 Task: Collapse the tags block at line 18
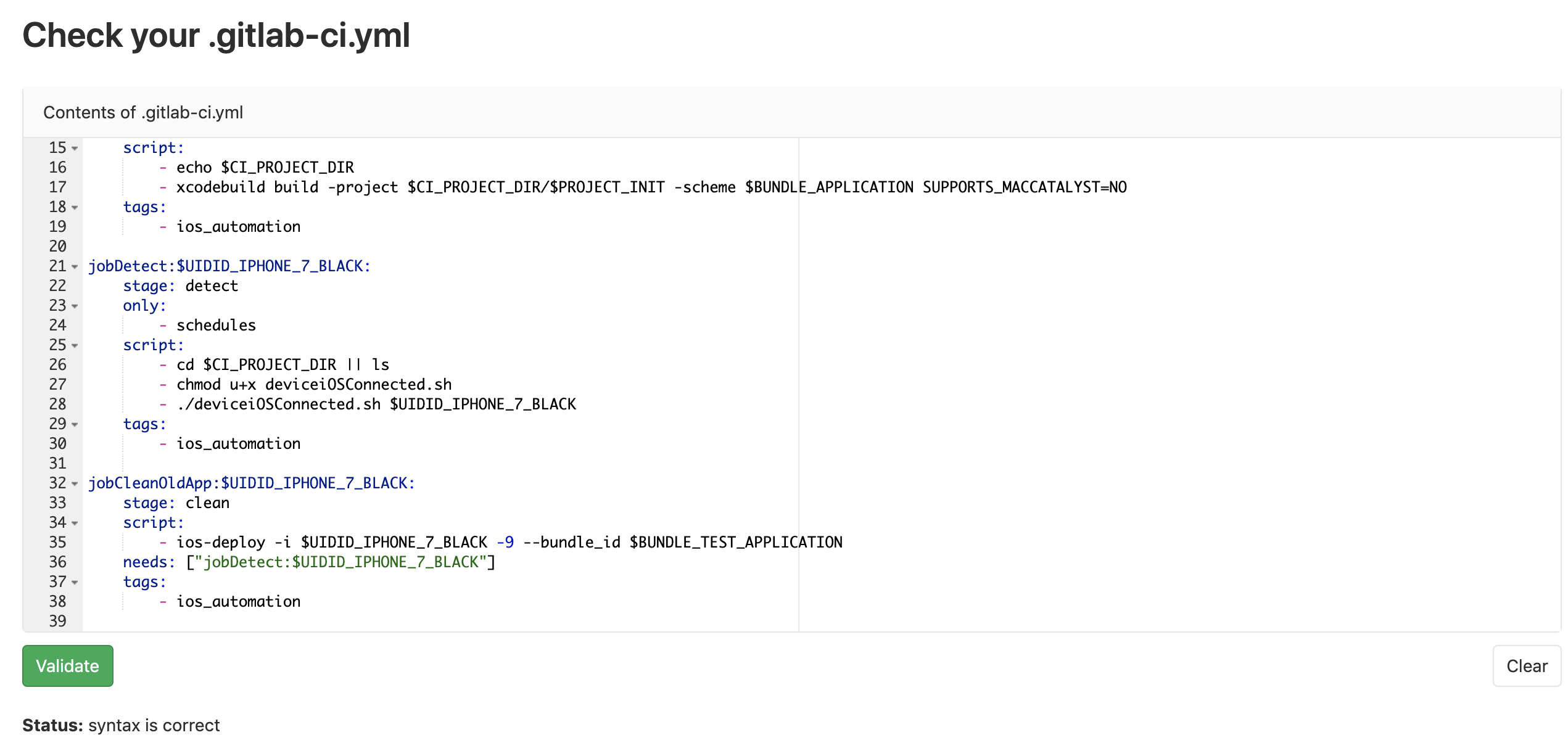coord(75,208)
